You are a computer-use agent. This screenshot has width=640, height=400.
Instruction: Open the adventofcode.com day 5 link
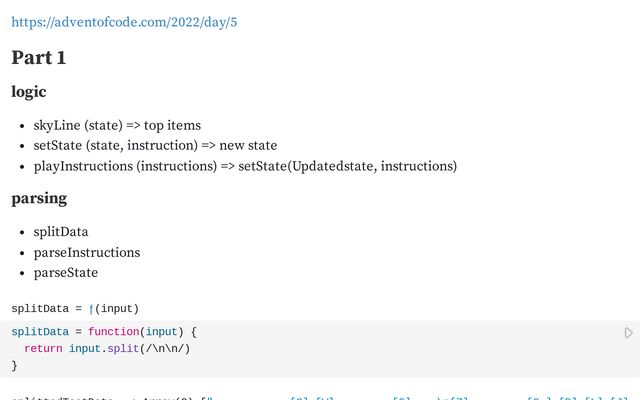(124, 21)
